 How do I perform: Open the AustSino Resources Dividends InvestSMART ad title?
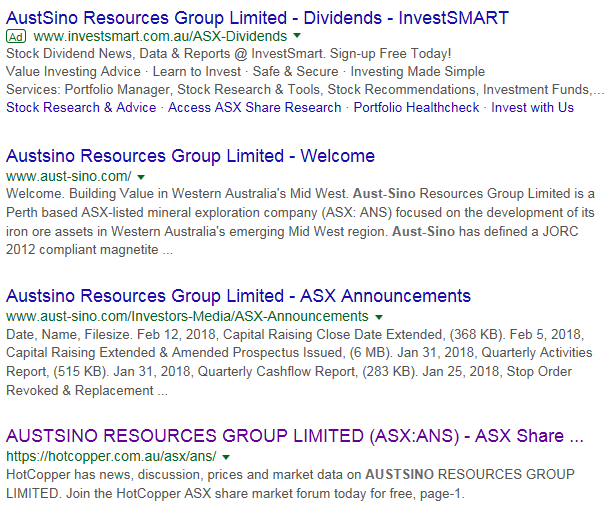(257, 18)
